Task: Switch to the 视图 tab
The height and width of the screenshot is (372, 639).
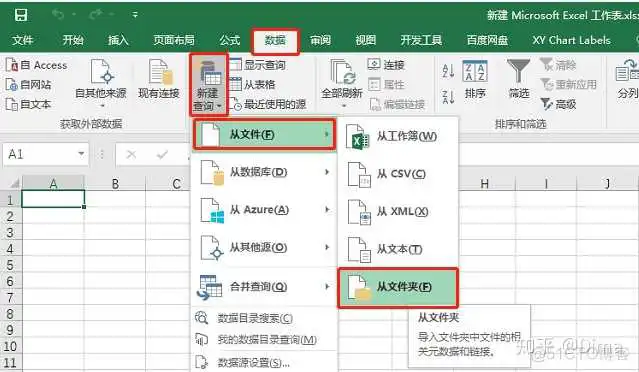Action: click(x=366, y=40)
